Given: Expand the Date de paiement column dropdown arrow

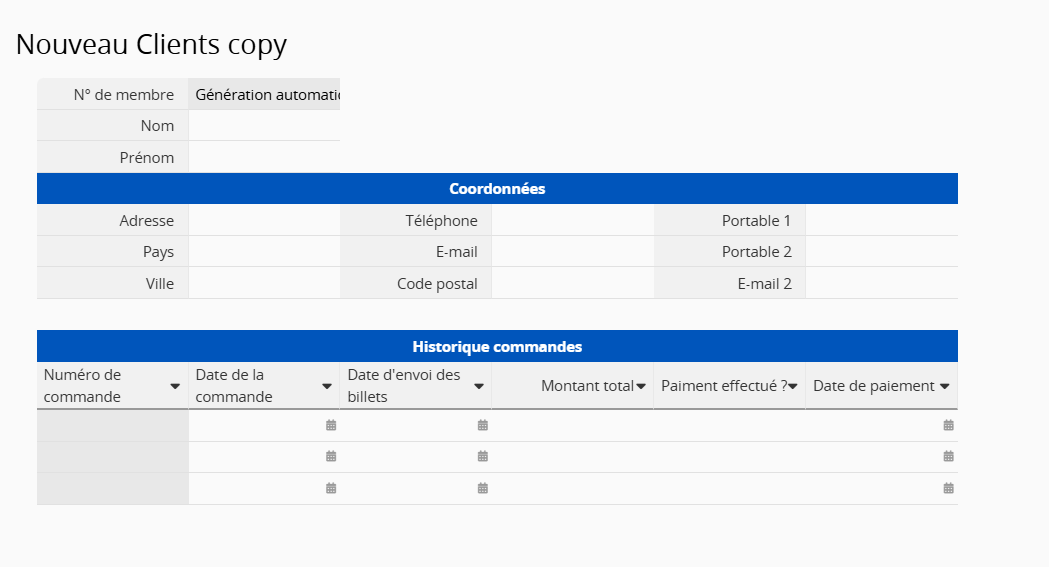Looking at the screenshot, I should pos(944,386).
